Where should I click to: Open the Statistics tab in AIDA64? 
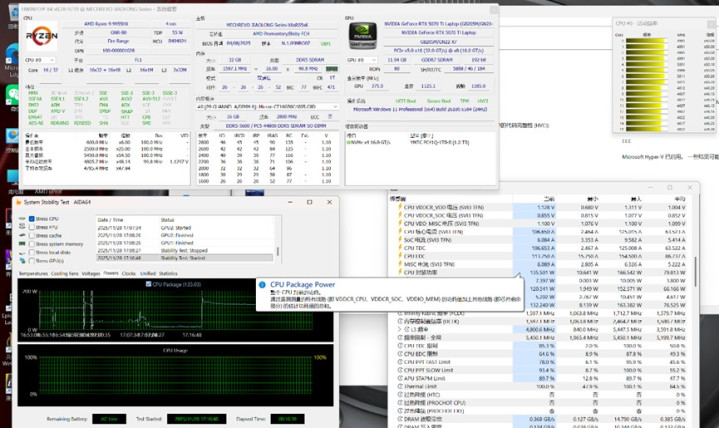point(170,272)
